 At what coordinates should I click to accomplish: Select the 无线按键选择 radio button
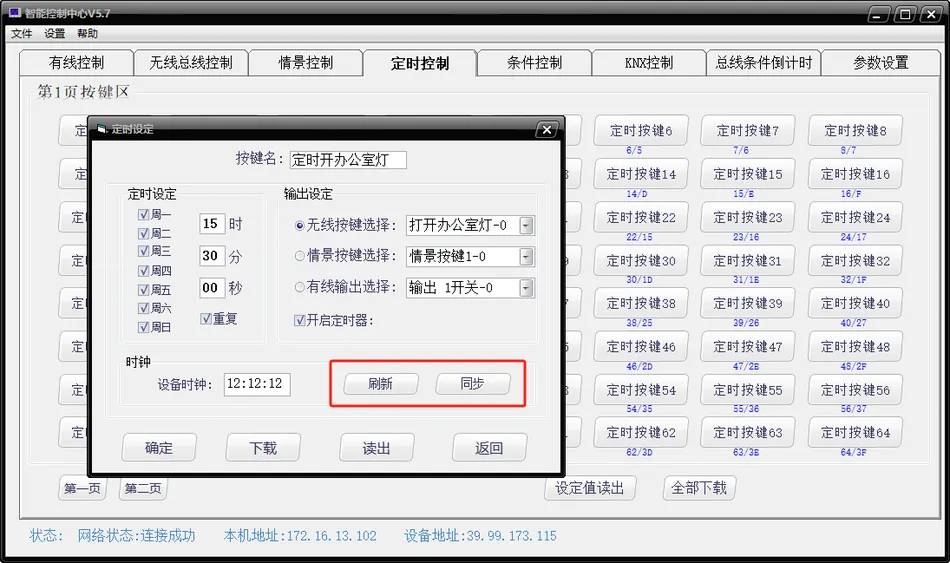click(x=299, y=225)
